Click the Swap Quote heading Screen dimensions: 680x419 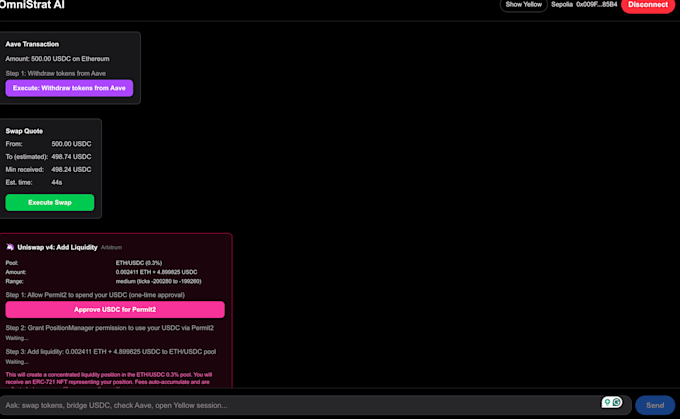(x=24, y=131)
